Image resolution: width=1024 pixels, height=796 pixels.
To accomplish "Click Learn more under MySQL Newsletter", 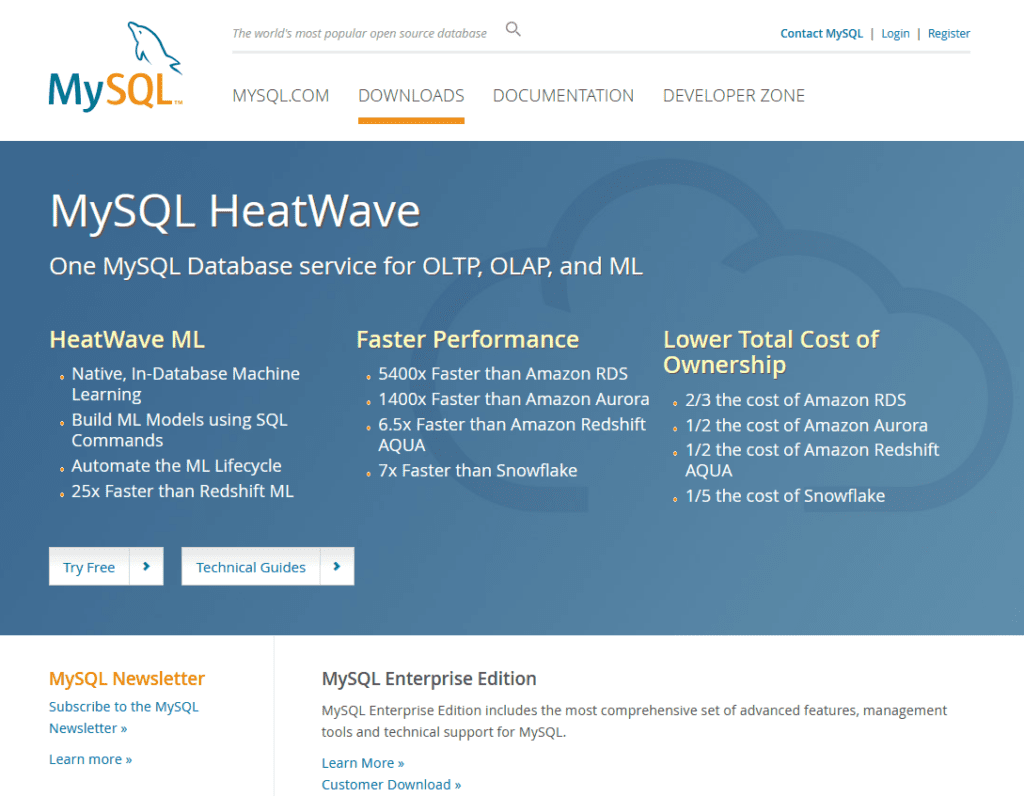I will tap(91, 759).
